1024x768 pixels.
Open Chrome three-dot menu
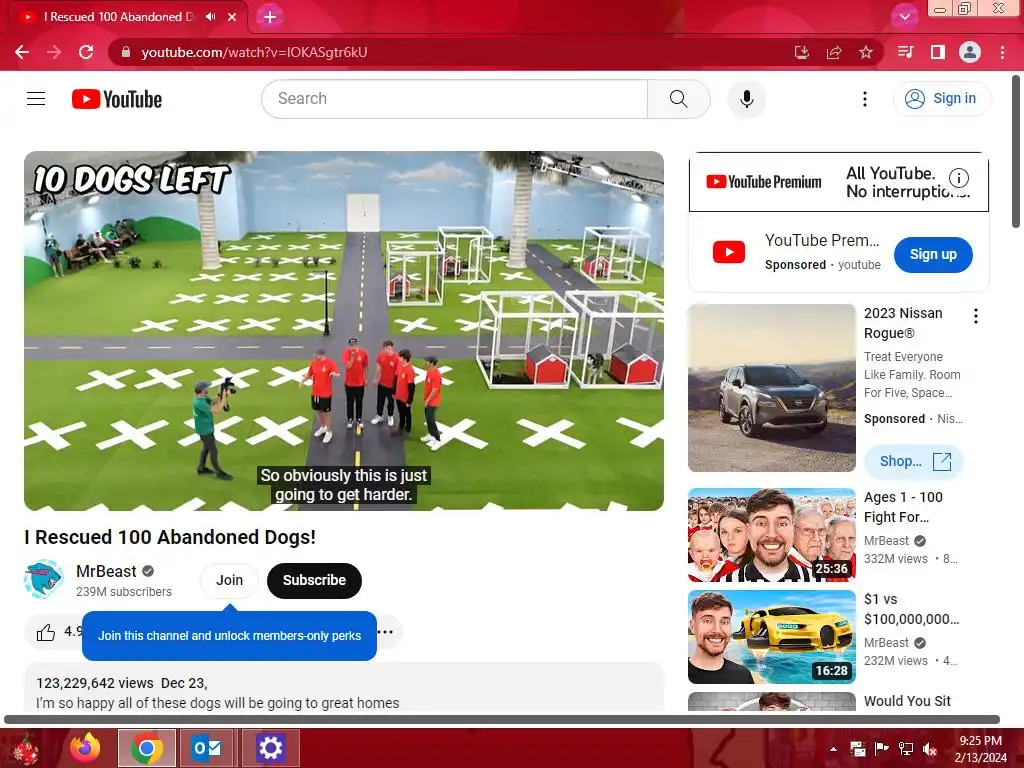(1002, 52)
